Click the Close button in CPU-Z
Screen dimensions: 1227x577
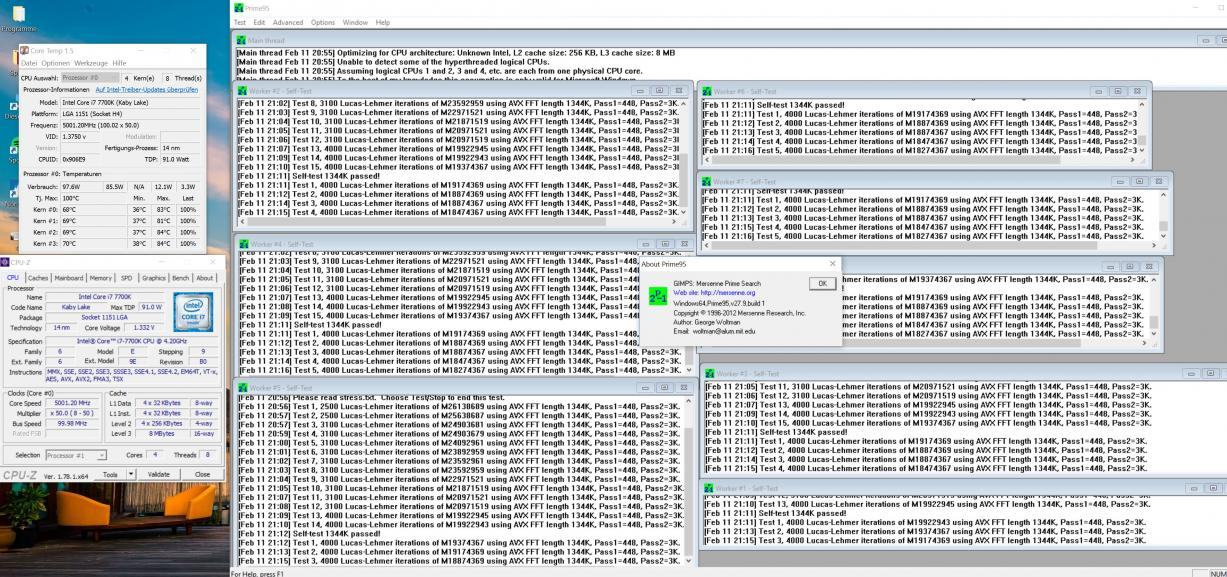(x=203, y=474)
